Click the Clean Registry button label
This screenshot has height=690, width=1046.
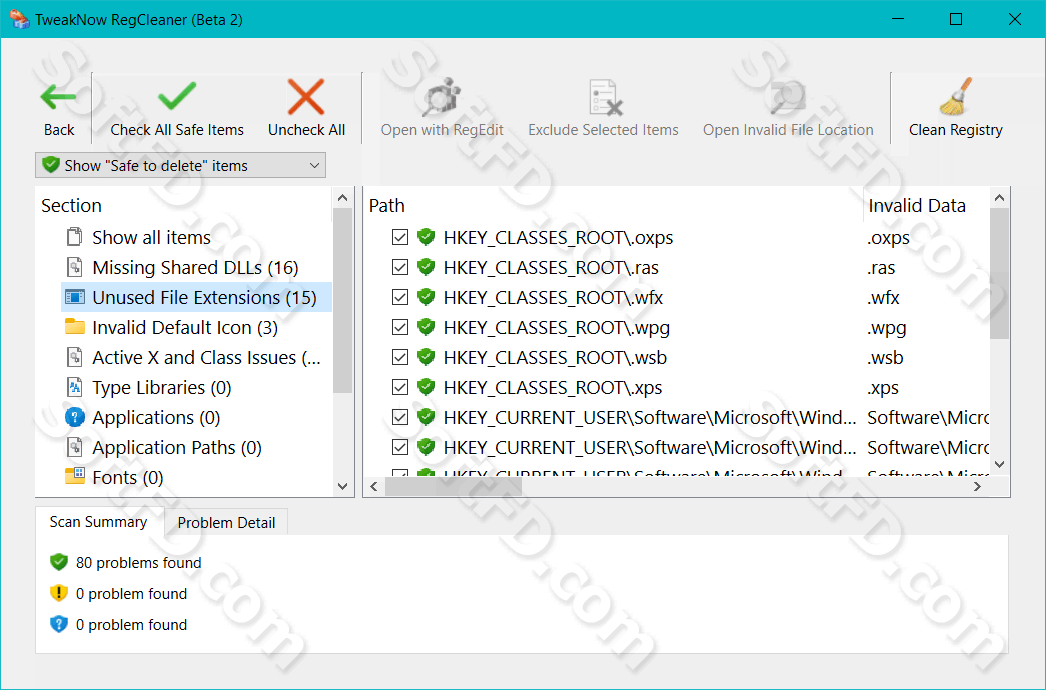coord(956,130)
